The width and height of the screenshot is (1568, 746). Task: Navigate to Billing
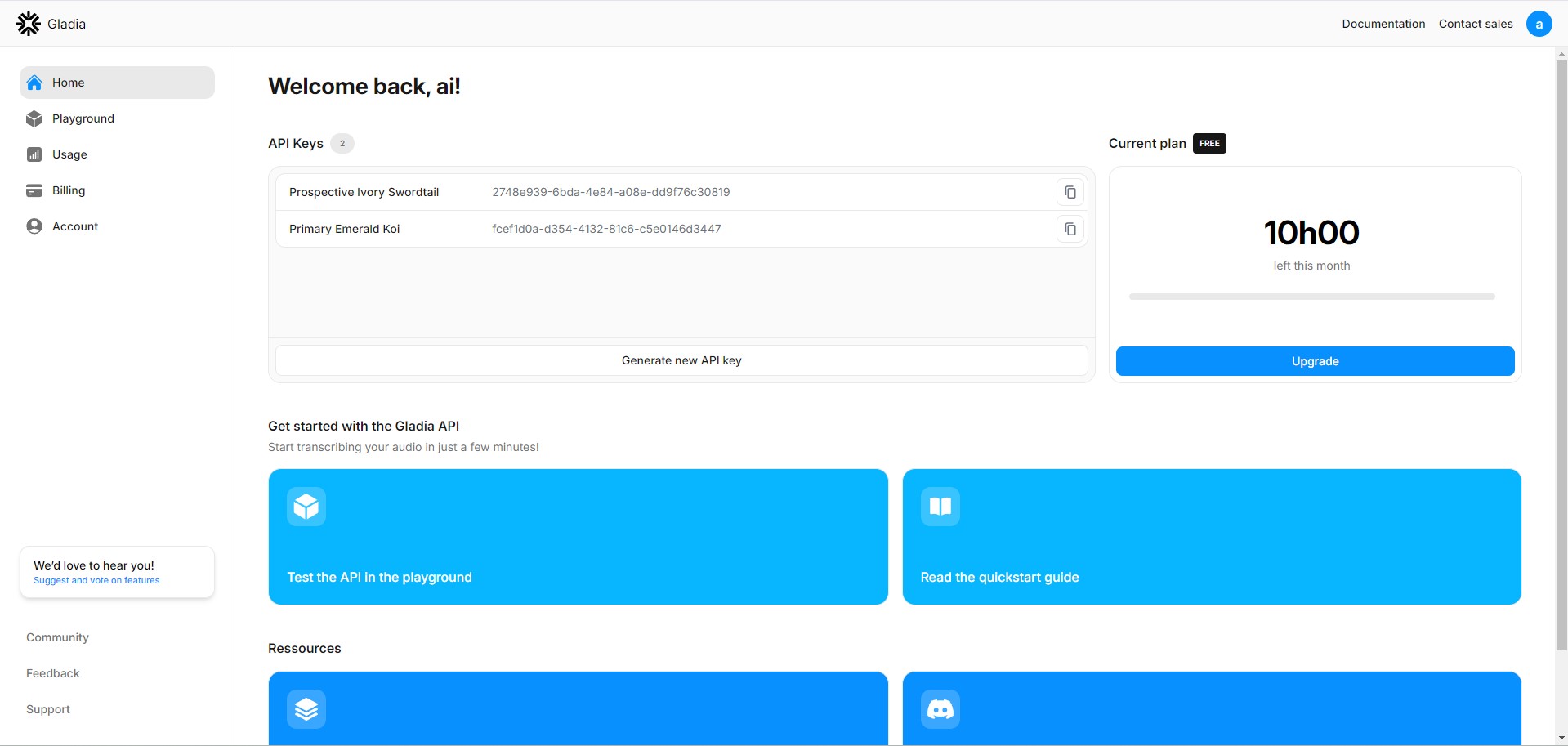click(x=117, y=190)
